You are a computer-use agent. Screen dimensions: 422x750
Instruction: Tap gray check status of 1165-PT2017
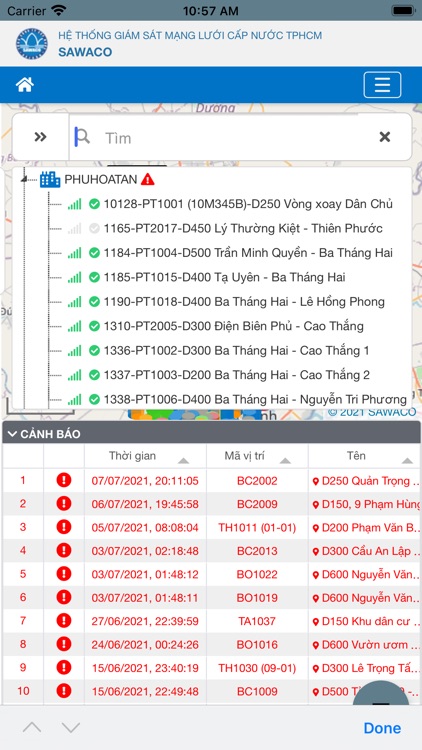click(x=94, y=228)
